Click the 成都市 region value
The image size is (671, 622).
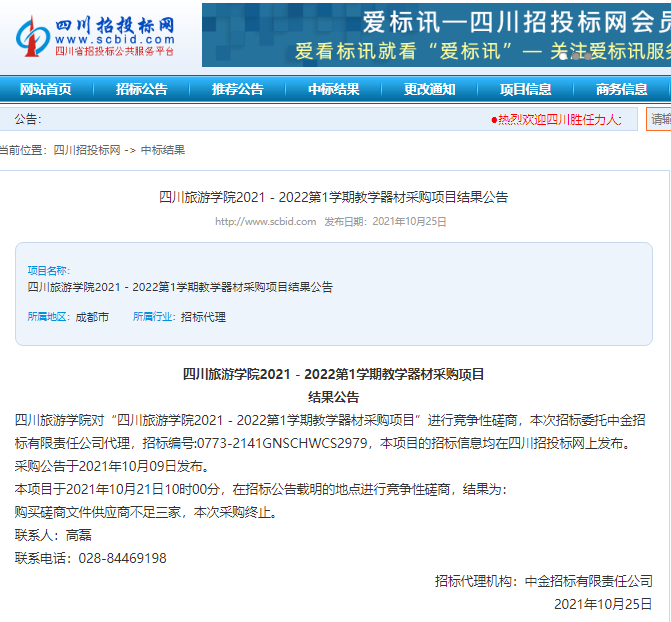92,317
